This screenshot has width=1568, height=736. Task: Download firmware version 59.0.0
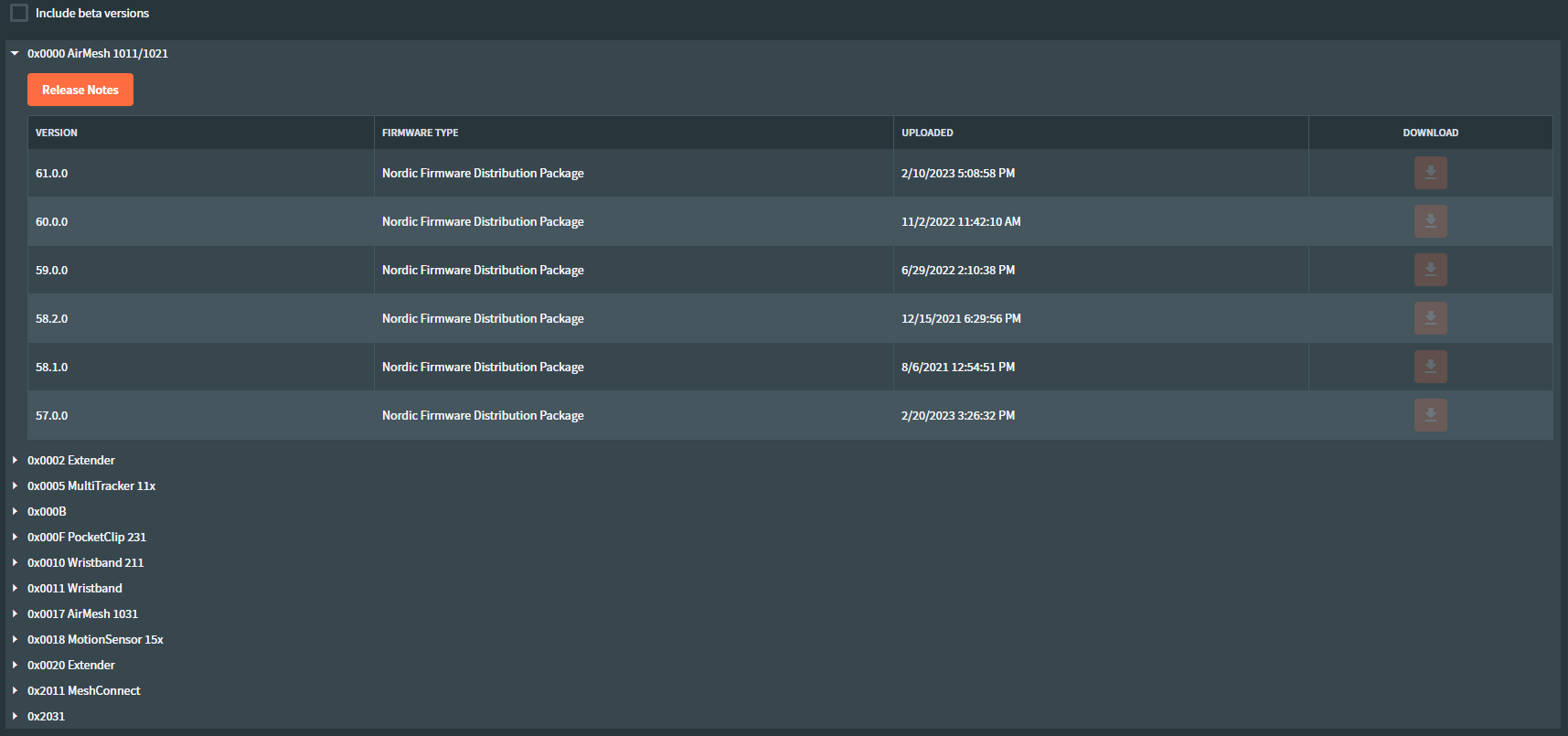tap(1430, 270)
